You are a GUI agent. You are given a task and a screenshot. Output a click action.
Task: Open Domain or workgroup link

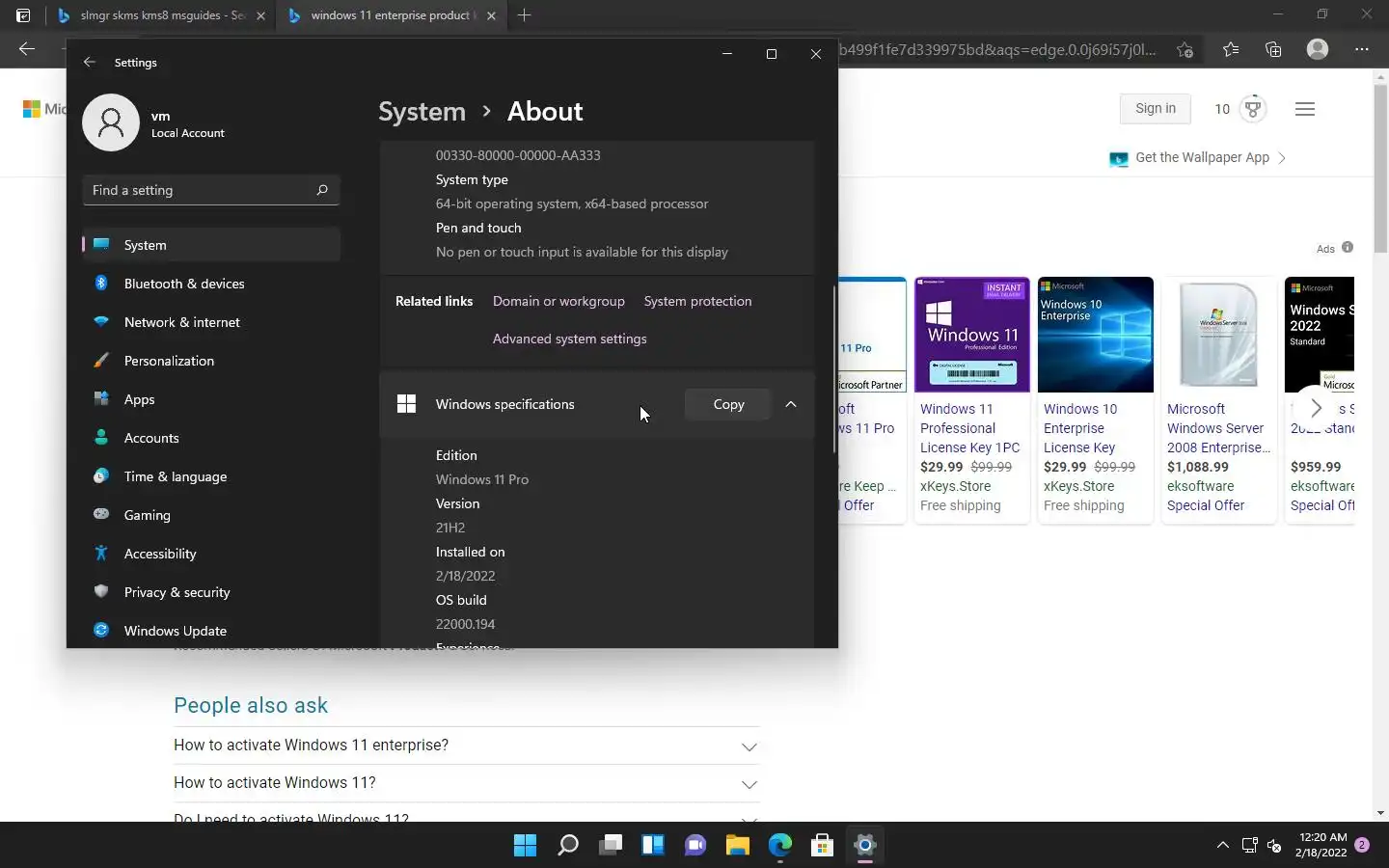tap(558, 301)
